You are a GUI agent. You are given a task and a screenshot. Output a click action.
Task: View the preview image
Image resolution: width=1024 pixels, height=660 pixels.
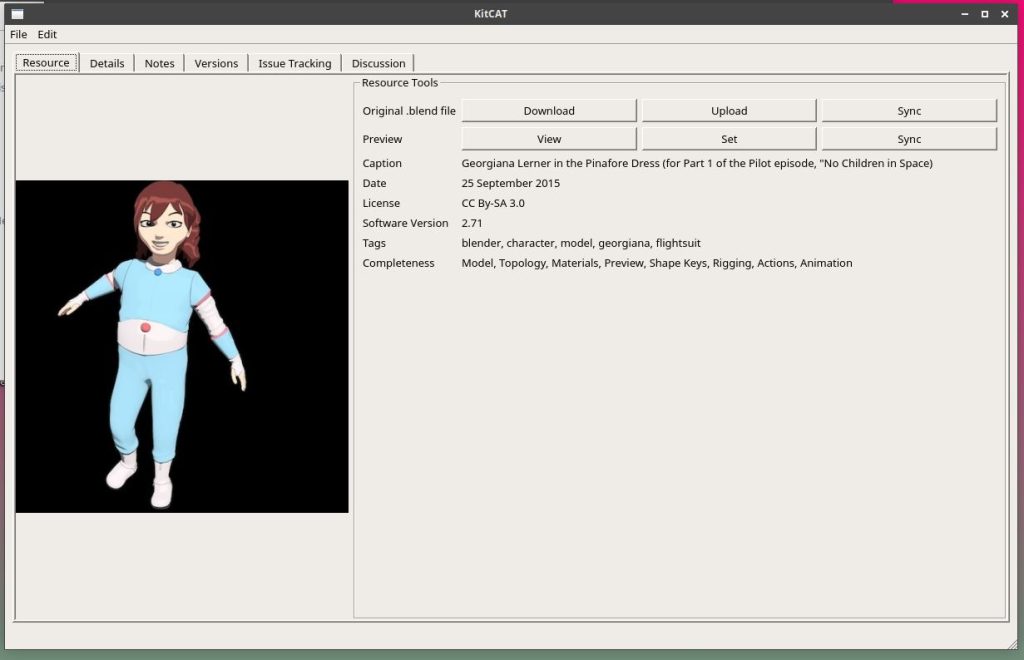548,138
